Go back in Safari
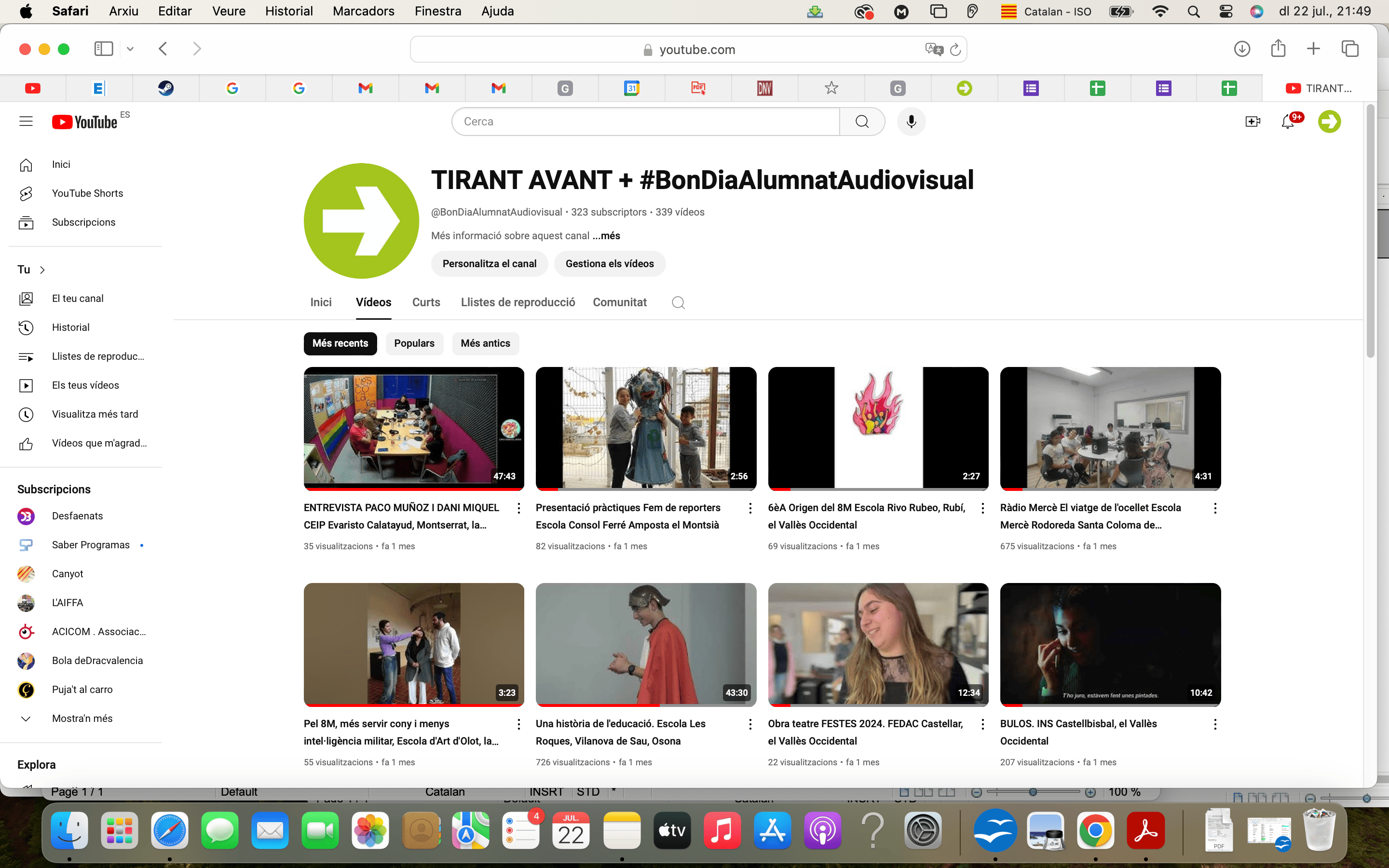 coord(163,49)
